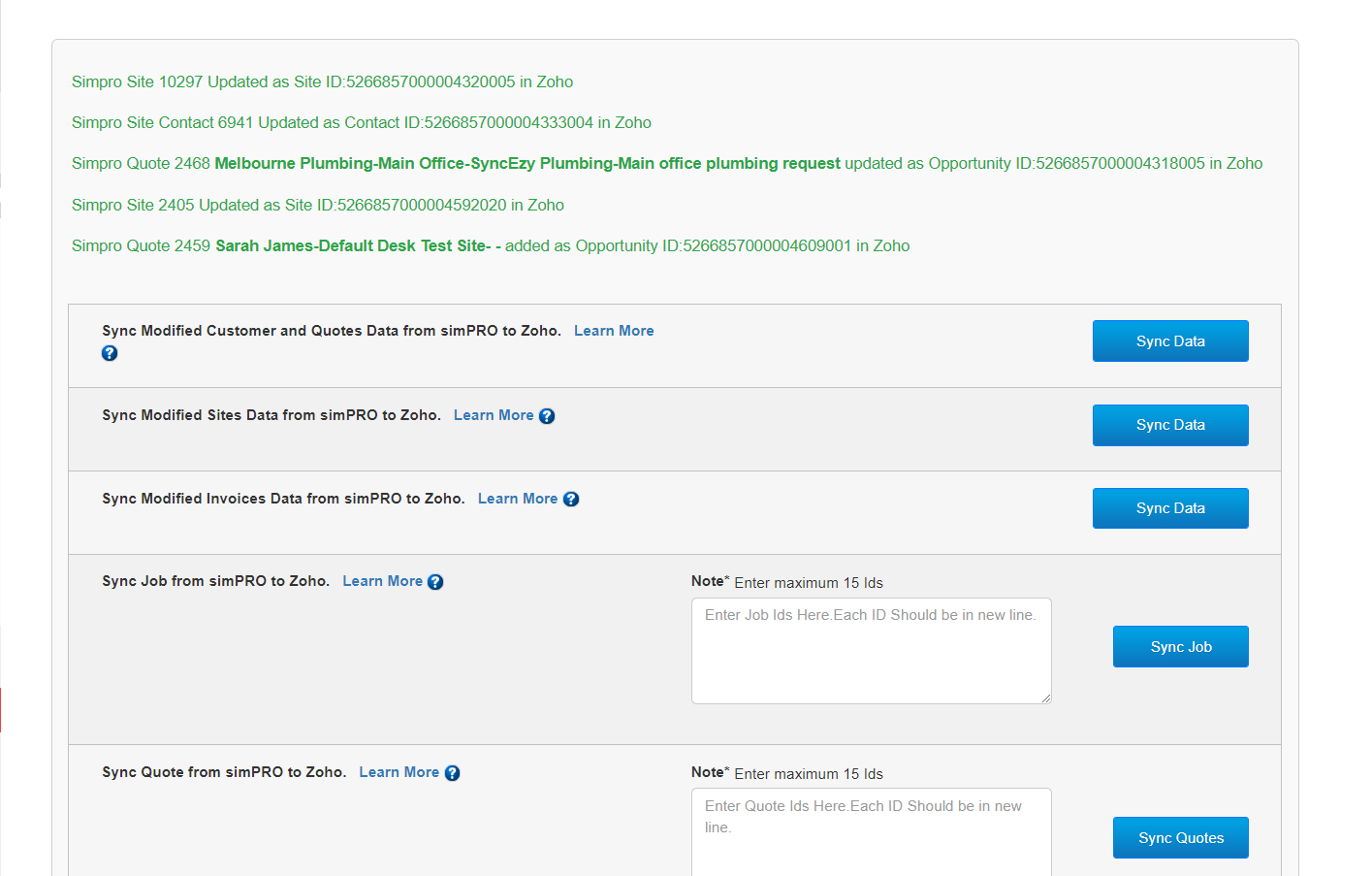Open Learn More for Sync Job
The height and width of the screenshot is (876, 1372).
tap(382, 581)
